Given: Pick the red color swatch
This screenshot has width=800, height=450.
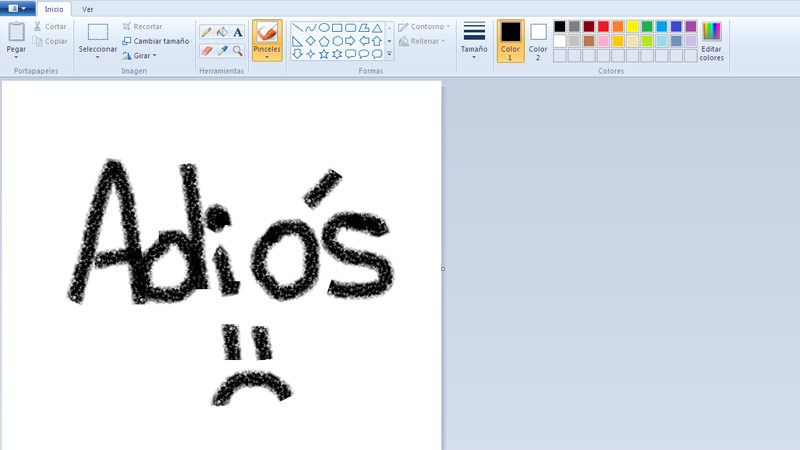Looking at the screenshot, I should [603, 26].
